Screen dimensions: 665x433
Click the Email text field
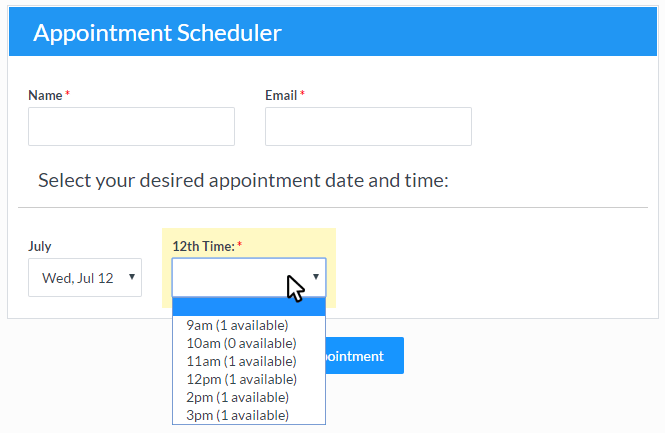[x=368, y=126]
